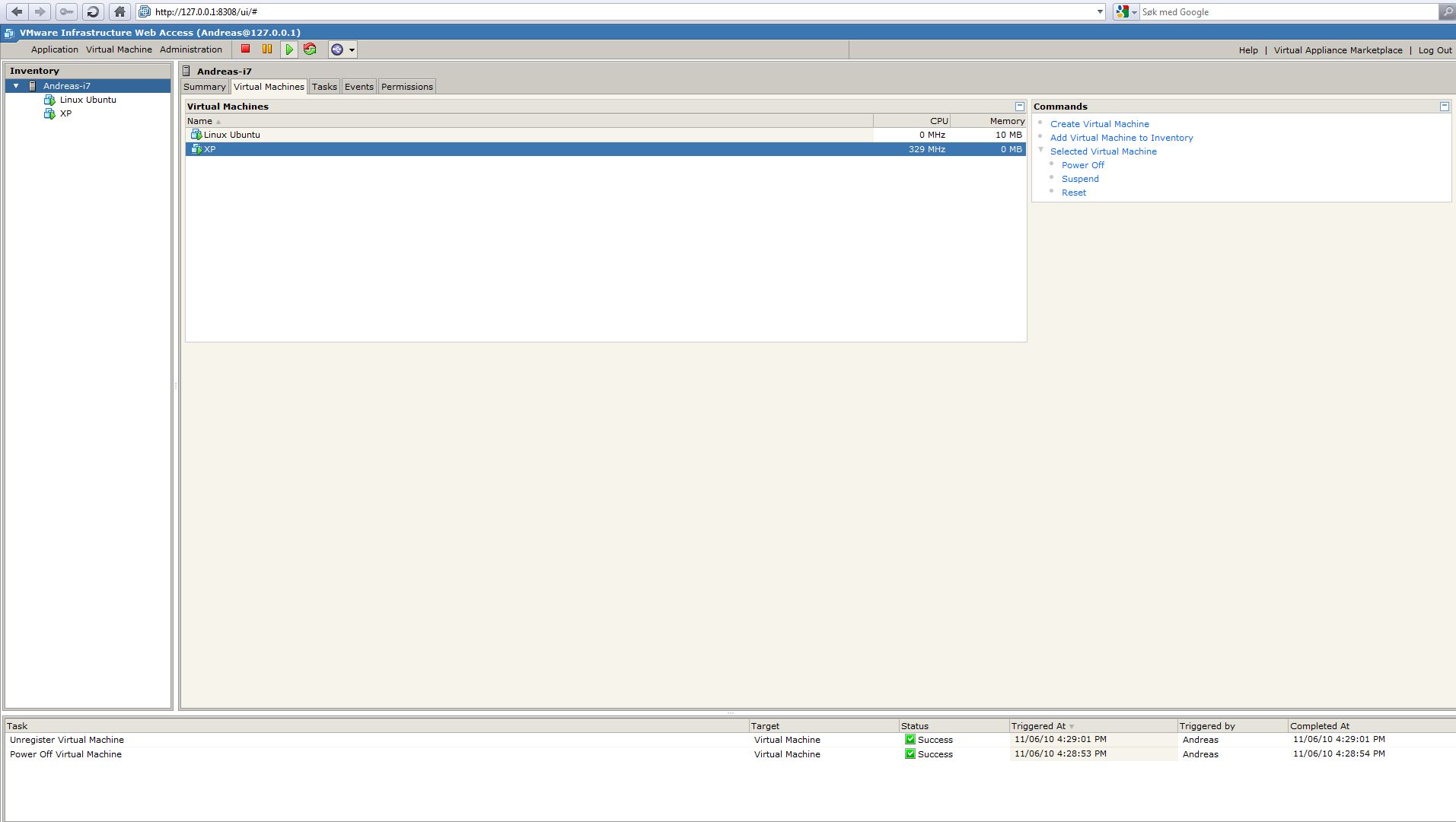This screenshot has height=822, width=1456.
Task: Click the "10 MB" memory value
Action: 1008,135
